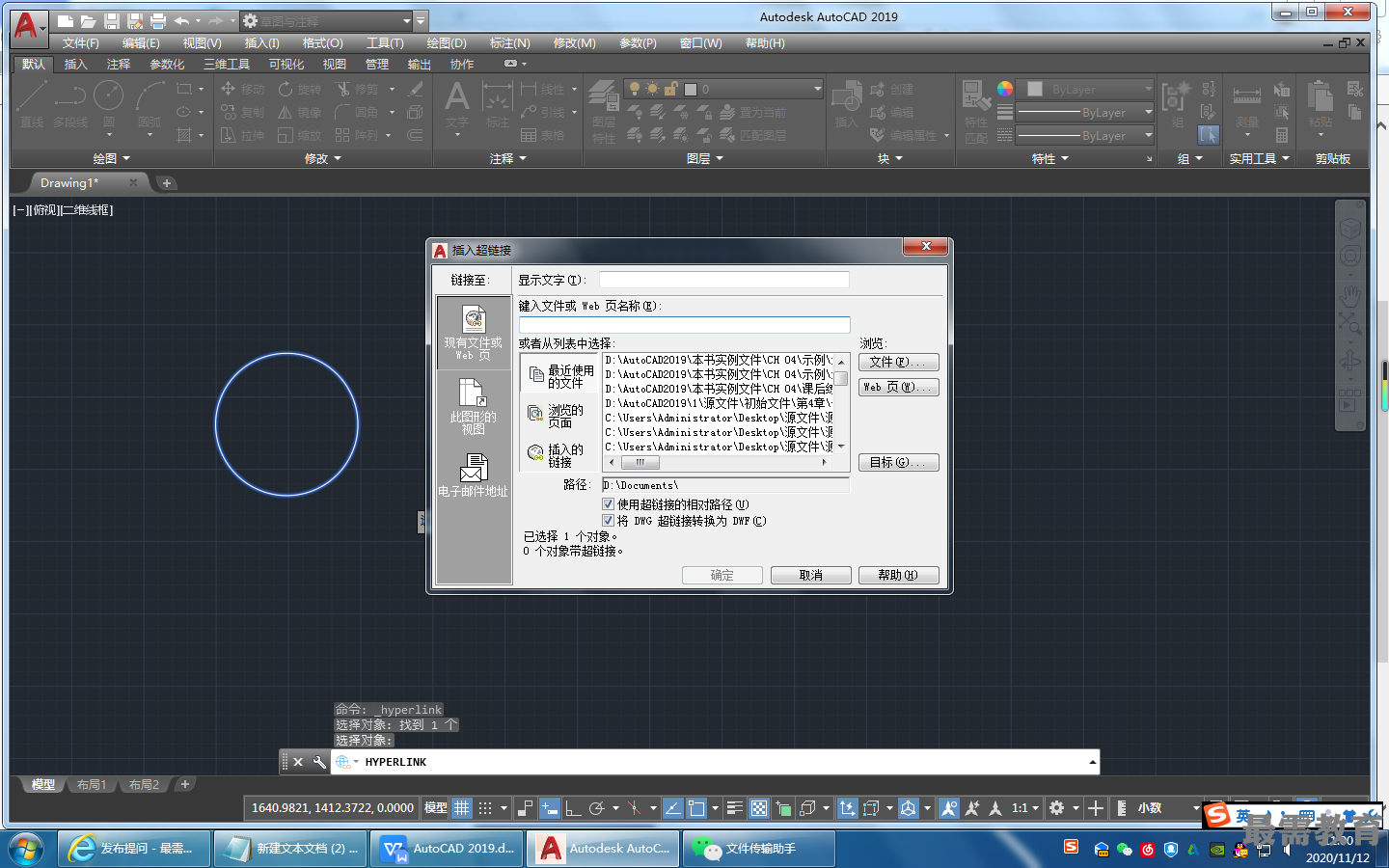Toggle polar tracking in status bar

point(597,808)
